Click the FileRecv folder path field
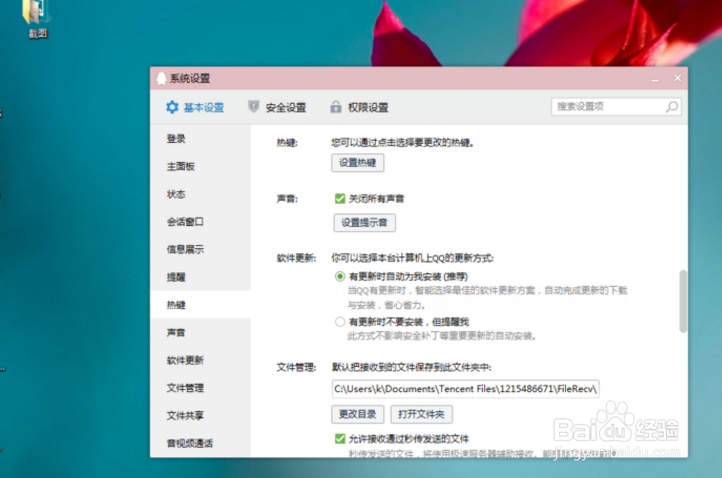Image resolution: width=722 pixels, height=478 pixels. click(x=465, y=389)
